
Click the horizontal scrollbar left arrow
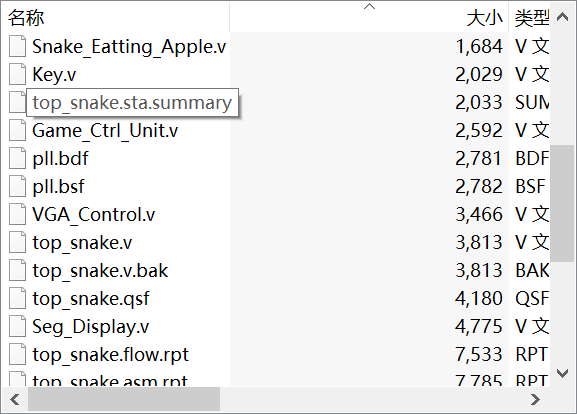tap(15, 399)
